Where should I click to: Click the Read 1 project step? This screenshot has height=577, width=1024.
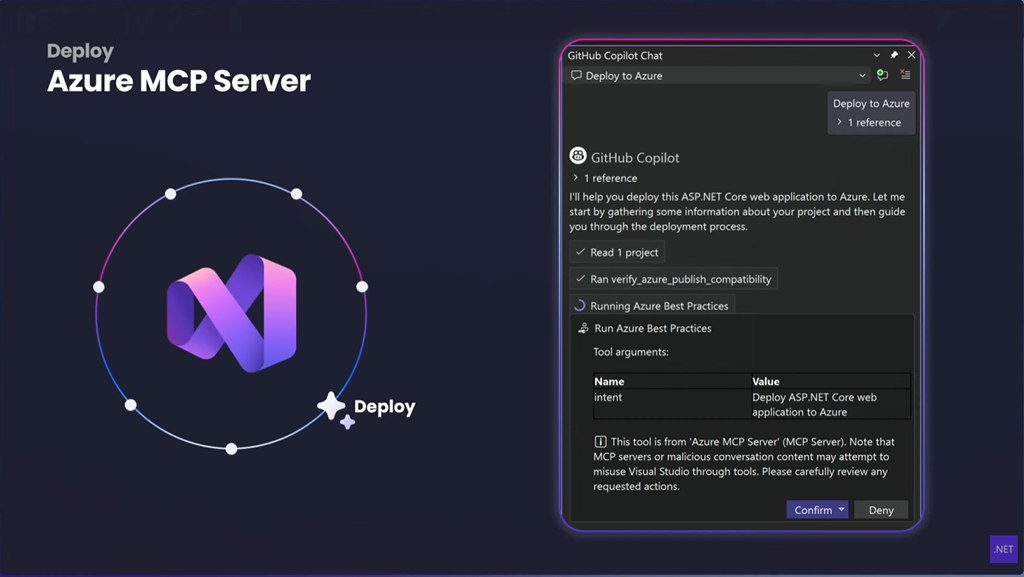click(616, 252)
